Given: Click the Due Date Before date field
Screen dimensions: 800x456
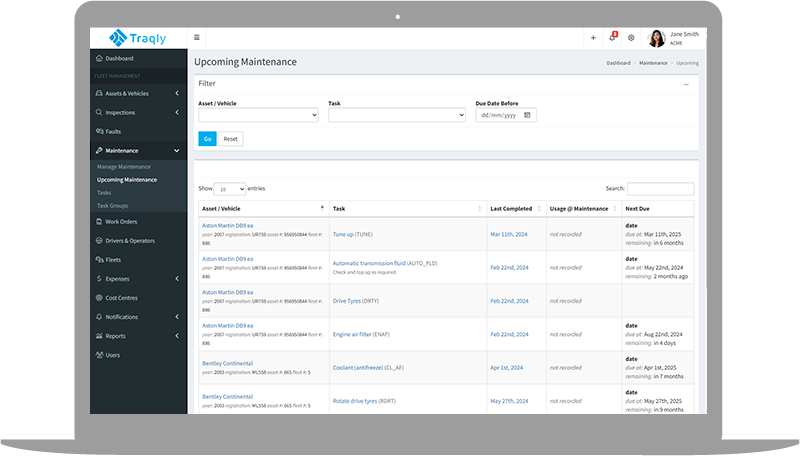Looking at the screenshot, I should click(506, 115).
